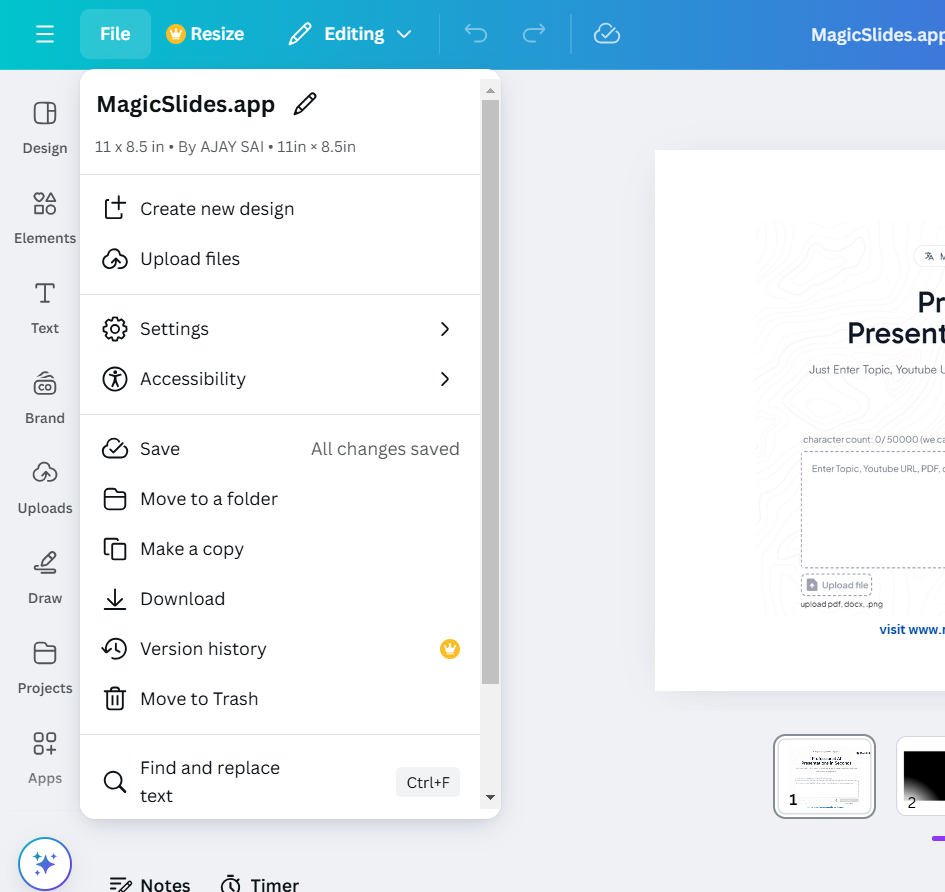
Task: Open the Text sidebar panel
Action: point(45,308)
